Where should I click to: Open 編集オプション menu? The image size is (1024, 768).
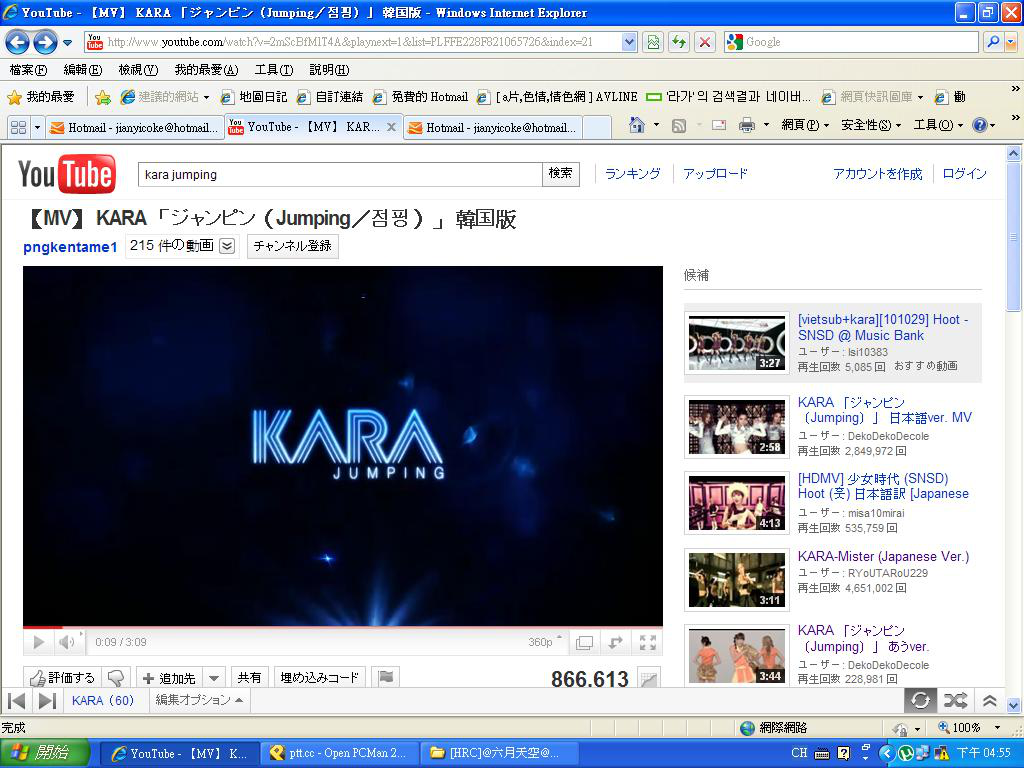coord(199,700)
